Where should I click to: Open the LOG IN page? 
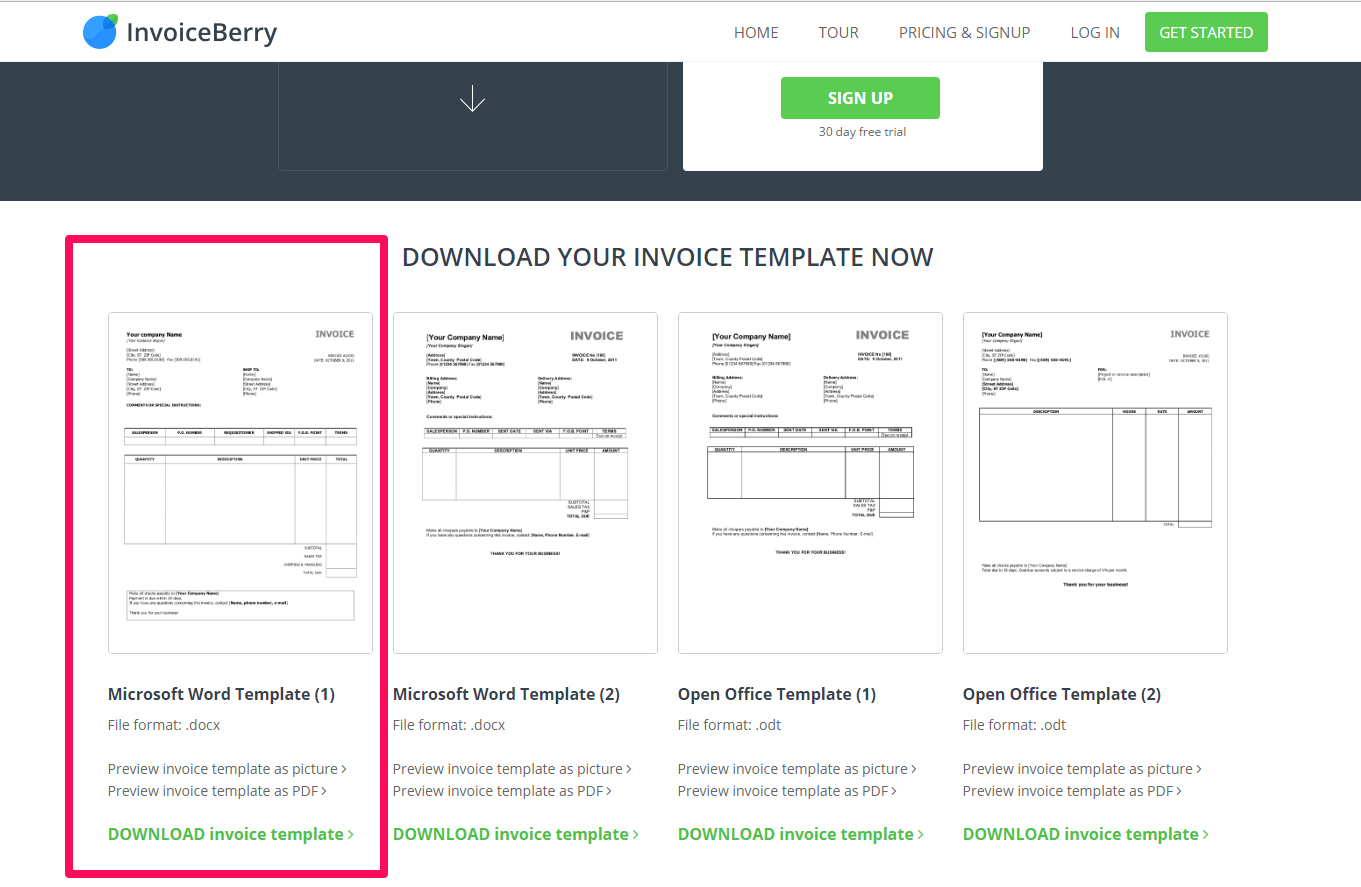(1095, 32)
